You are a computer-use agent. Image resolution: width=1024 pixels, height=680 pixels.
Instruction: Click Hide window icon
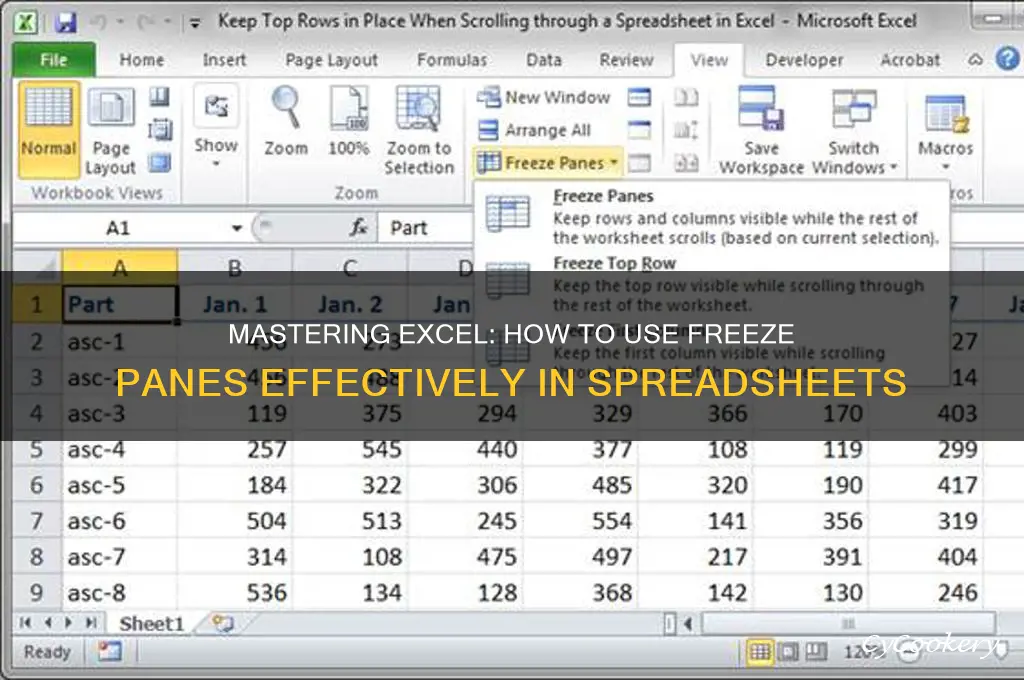pyautogui.click(x=639, y=130)
